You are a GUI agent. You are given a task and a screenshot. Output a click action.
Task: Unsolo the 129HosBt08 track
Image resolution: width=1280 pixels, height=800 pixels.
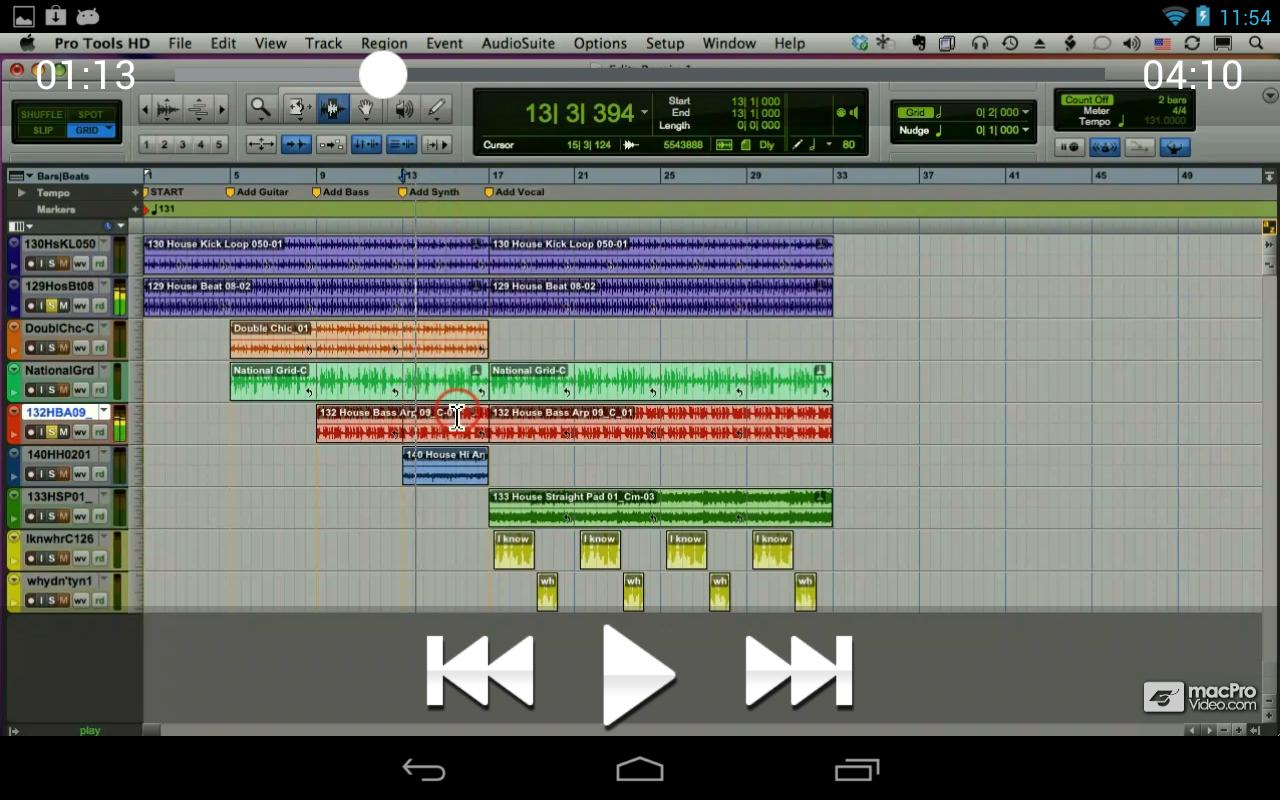pos(52,306)
